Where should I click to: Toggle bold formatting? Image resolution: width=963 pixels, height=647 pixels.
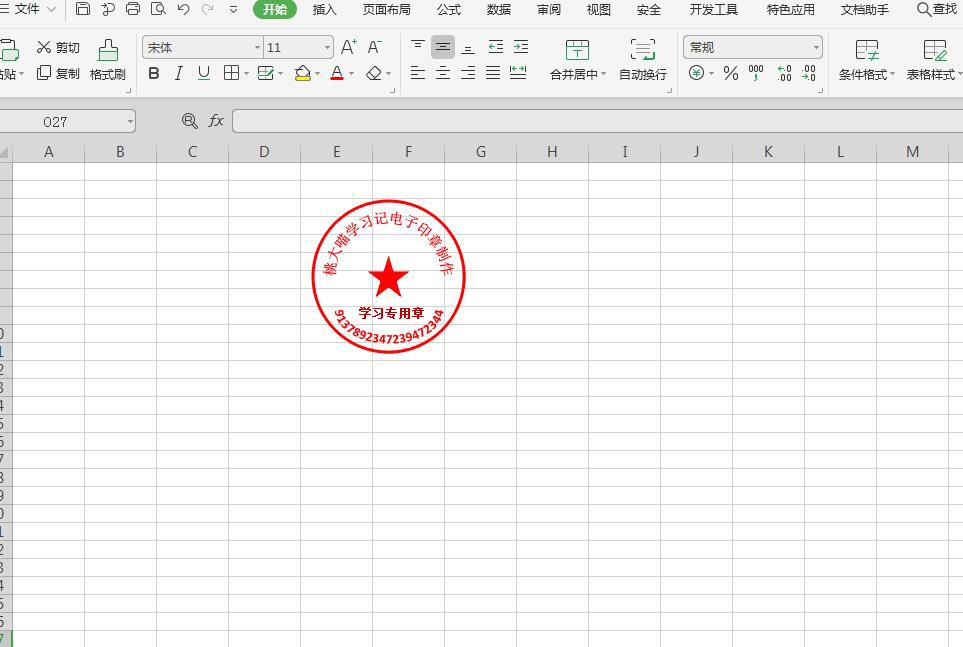tap(154, 73)
